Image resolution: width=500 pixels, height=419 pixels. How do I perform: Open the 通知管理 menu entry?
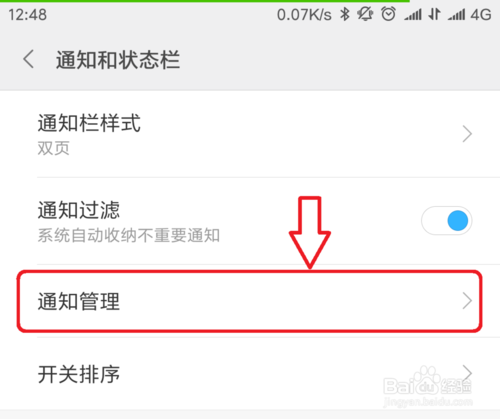tap(250, 301)
